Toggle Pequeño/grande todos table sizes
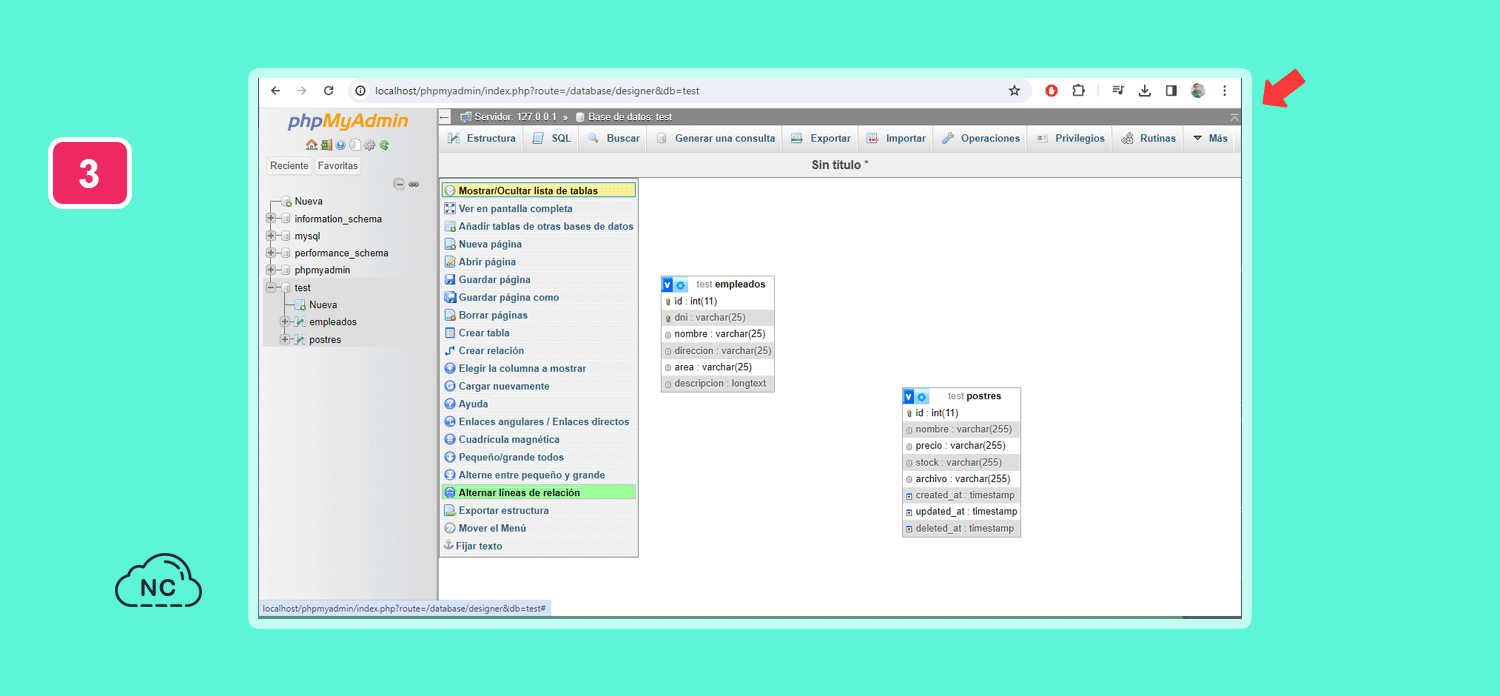 pyautogui.click(x=538, y=457)
